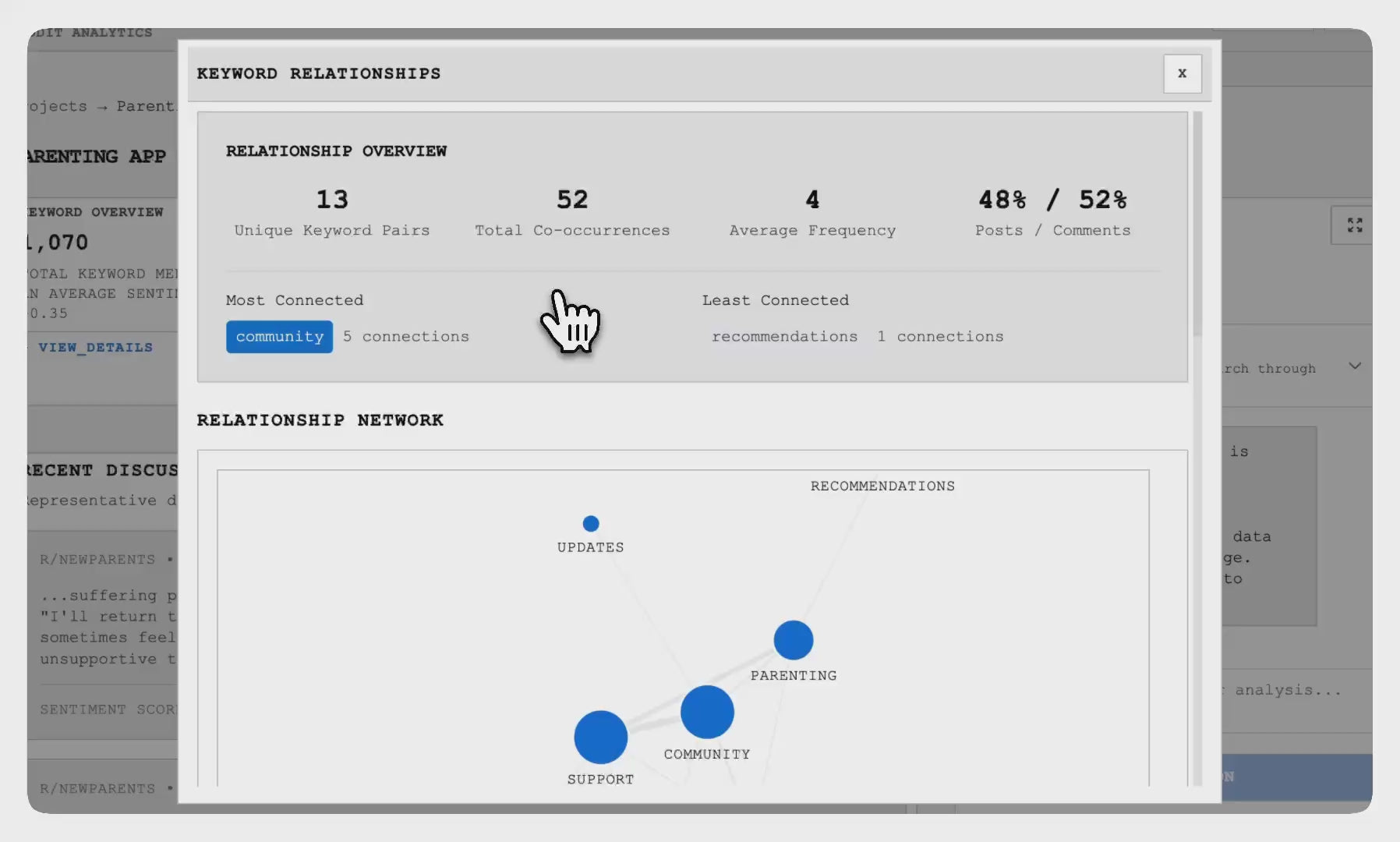Click the blue community keyword tag
Viewport: 1400px width, 842px height.
(x=279, y=337)
